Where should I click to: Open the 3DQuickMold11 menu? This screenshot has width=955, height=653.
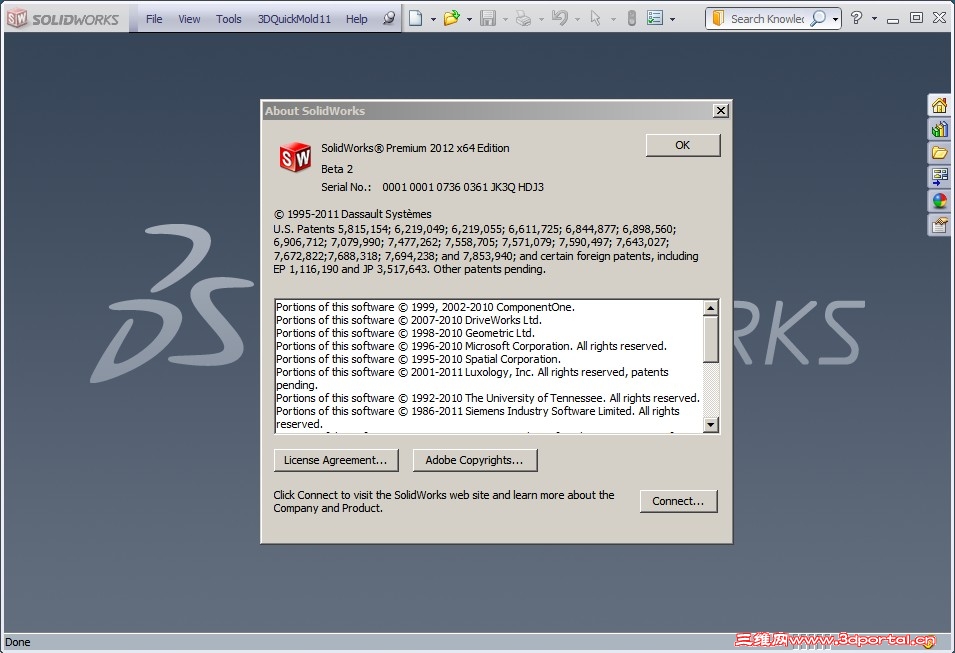pyautogui.click(x=294, y=18)
